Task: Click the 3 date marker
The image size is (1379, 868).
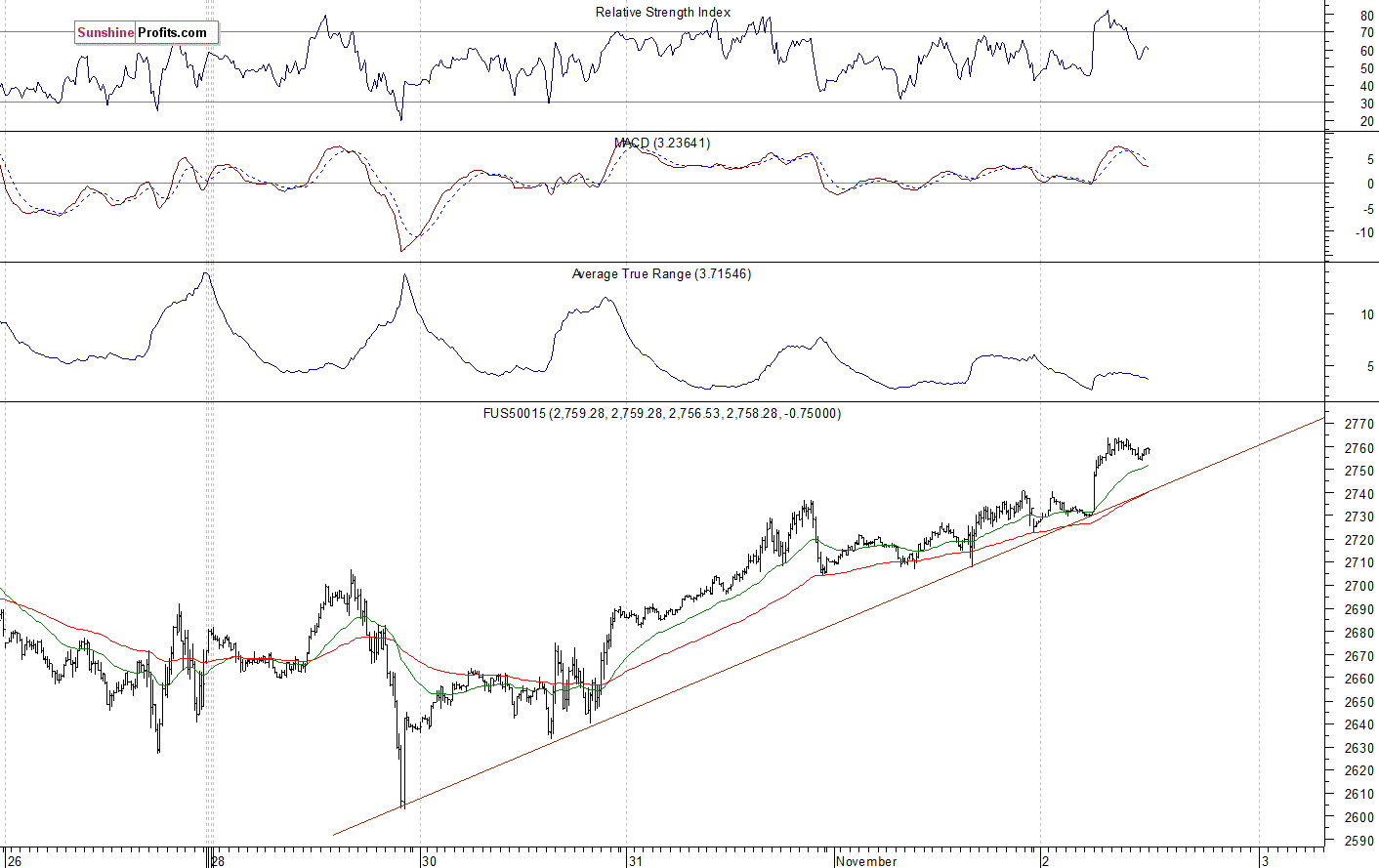Action: (1266, 861)
